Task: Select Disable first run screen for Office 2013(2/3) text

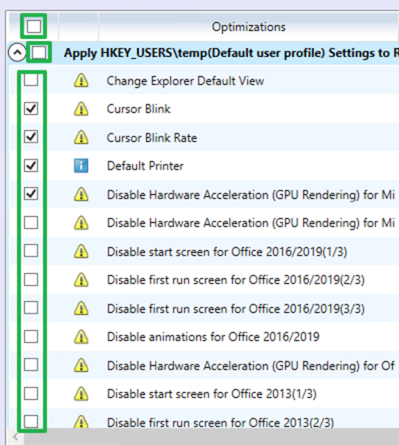Action: 220,423
